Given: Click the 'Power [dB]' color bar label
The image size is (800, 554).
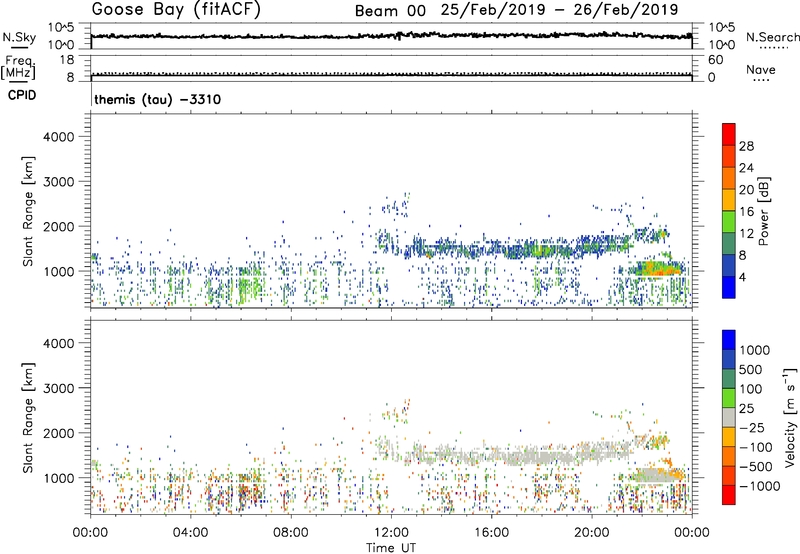Looking at the screenshot, I should click(764, 211).
